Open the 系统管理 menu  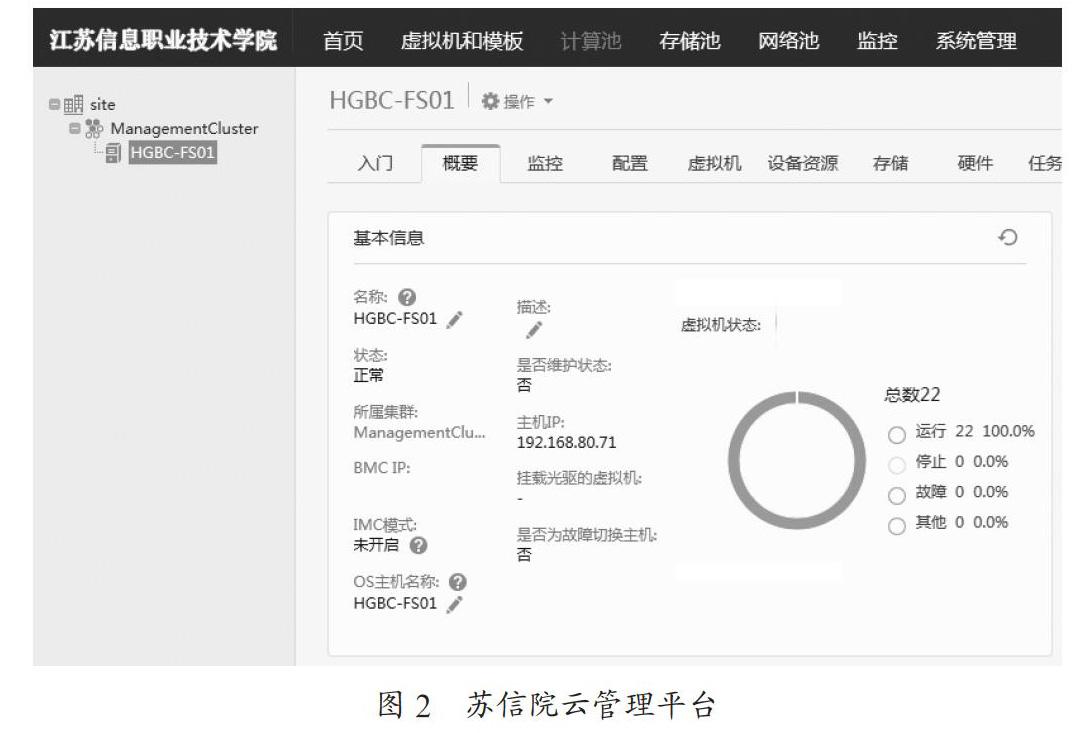coord(976,41)
